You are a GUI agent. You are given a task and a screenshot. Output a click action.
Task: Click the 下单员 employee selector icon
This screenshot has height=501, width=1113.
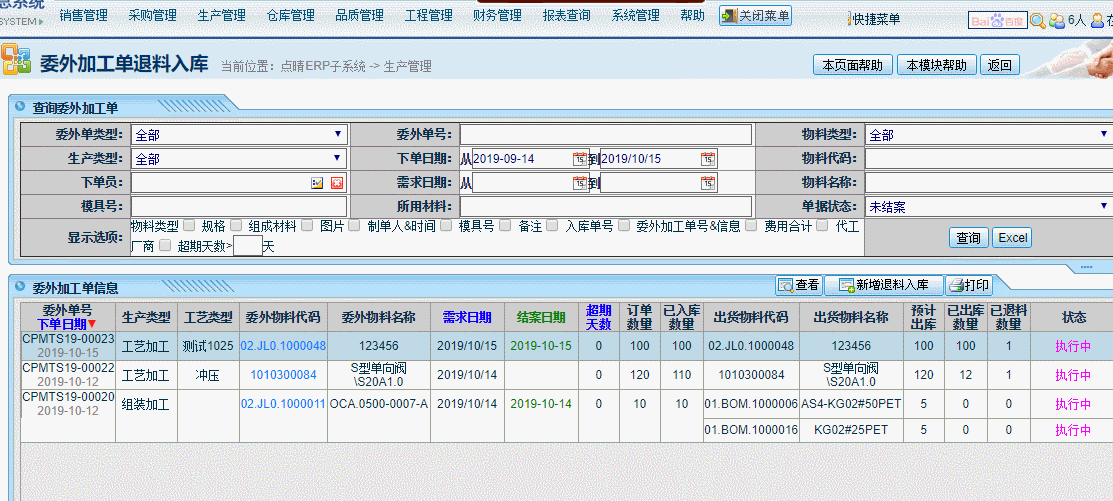(x=317, y=183)
